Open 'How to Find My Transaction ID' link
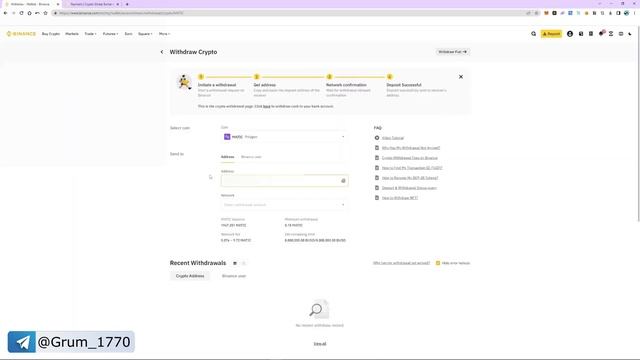This screenshot has height=360, width=640. [412, 168]
